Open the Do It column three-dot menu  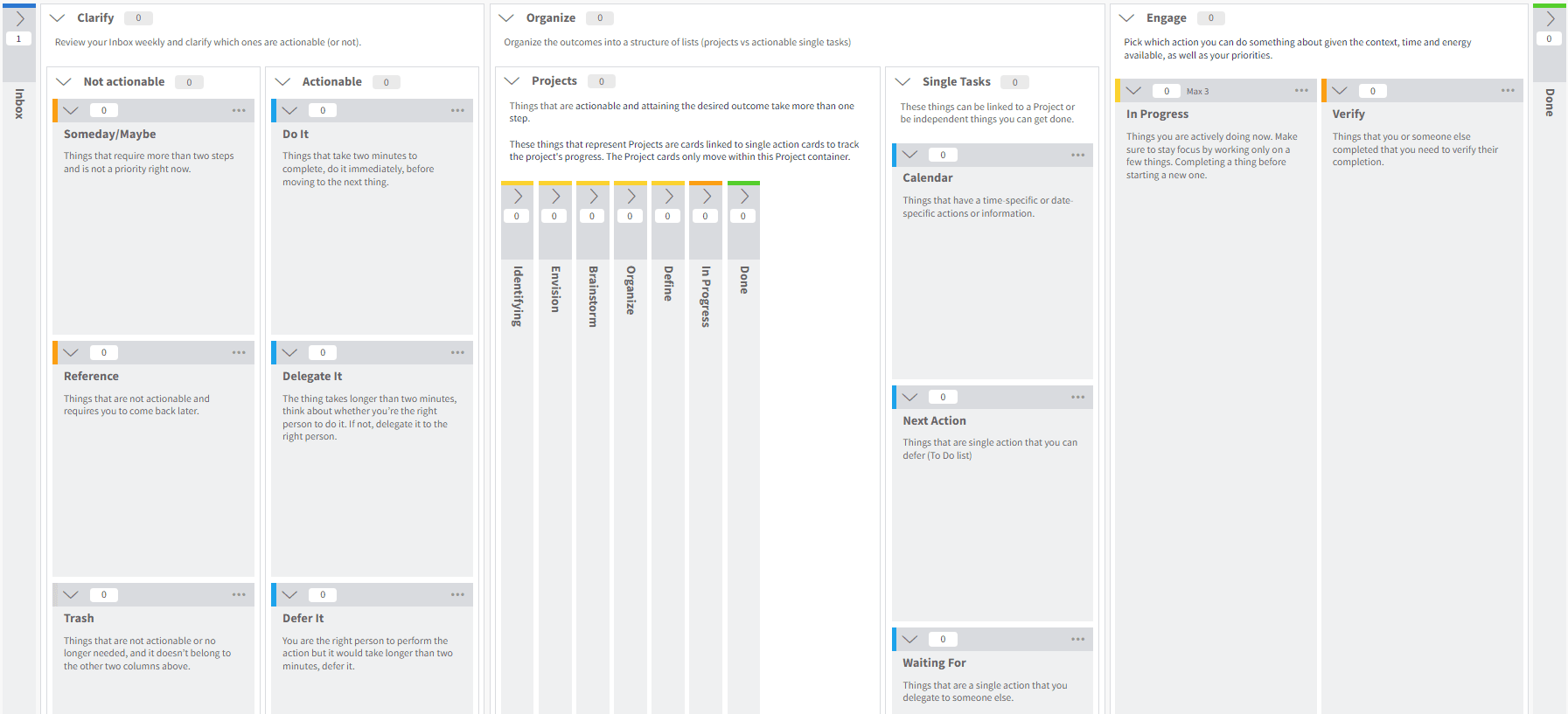point(457,110)
